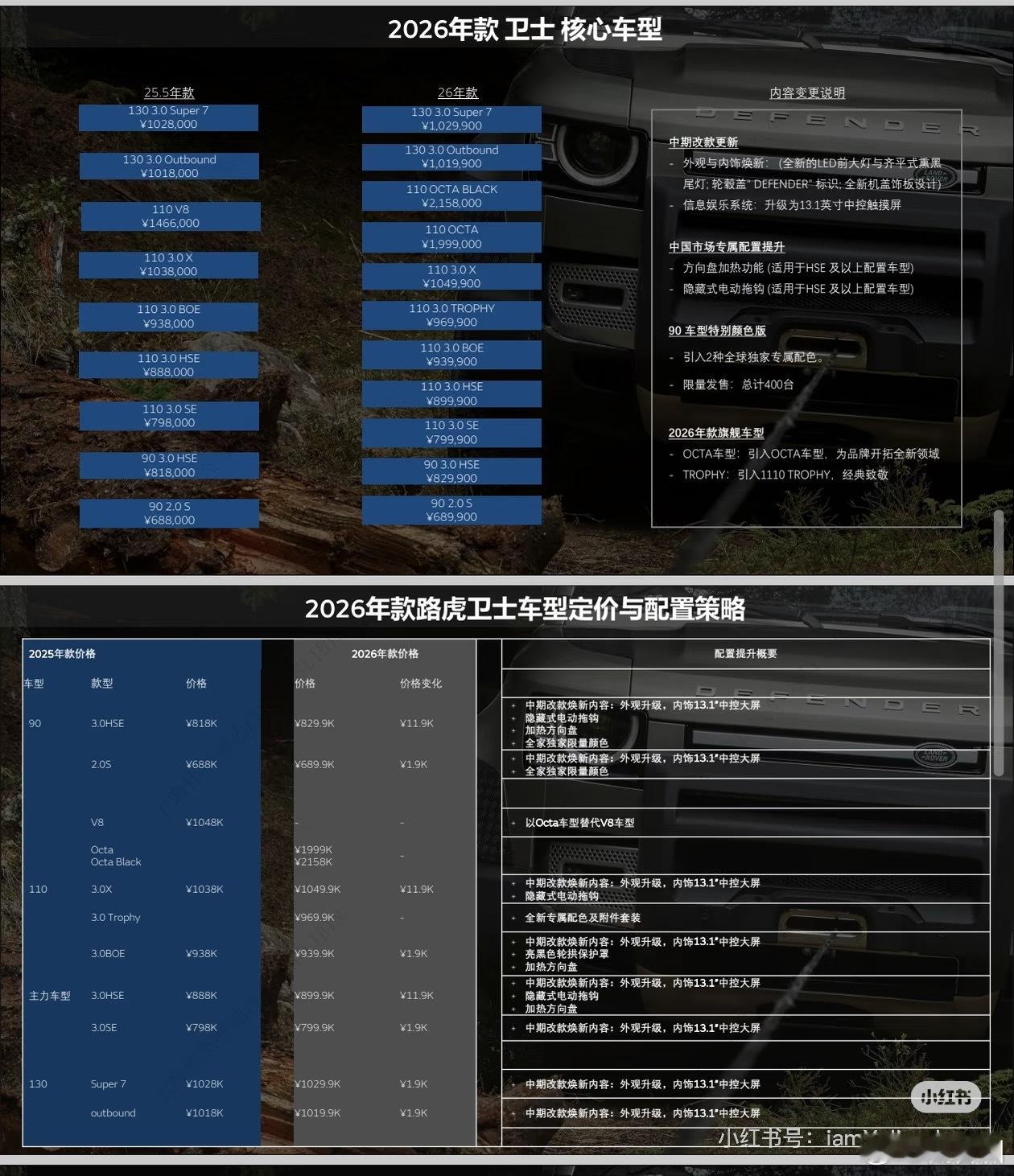The height and width of the screenshot is (1176, 1014).
Task: Select the 110 3.0 TROPHY ¥969,900 box
Action: pyautogui.click(x=451, y=315)
